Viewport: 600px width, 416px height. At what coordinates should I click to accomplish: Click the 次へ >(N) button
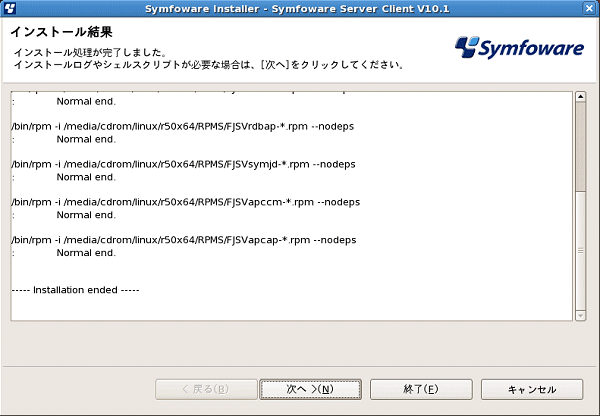(x=310, y=389)
